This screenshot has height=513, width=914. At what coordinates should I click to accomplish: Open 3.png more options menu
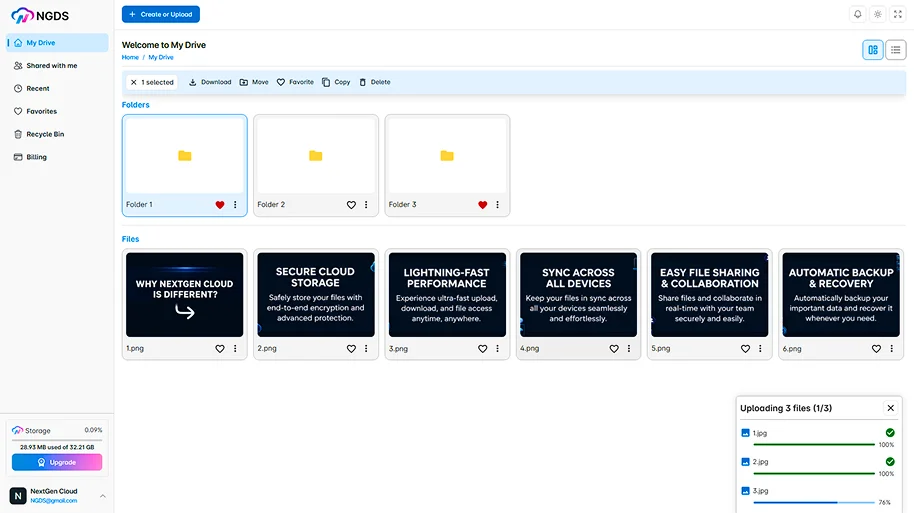point(497,349)
